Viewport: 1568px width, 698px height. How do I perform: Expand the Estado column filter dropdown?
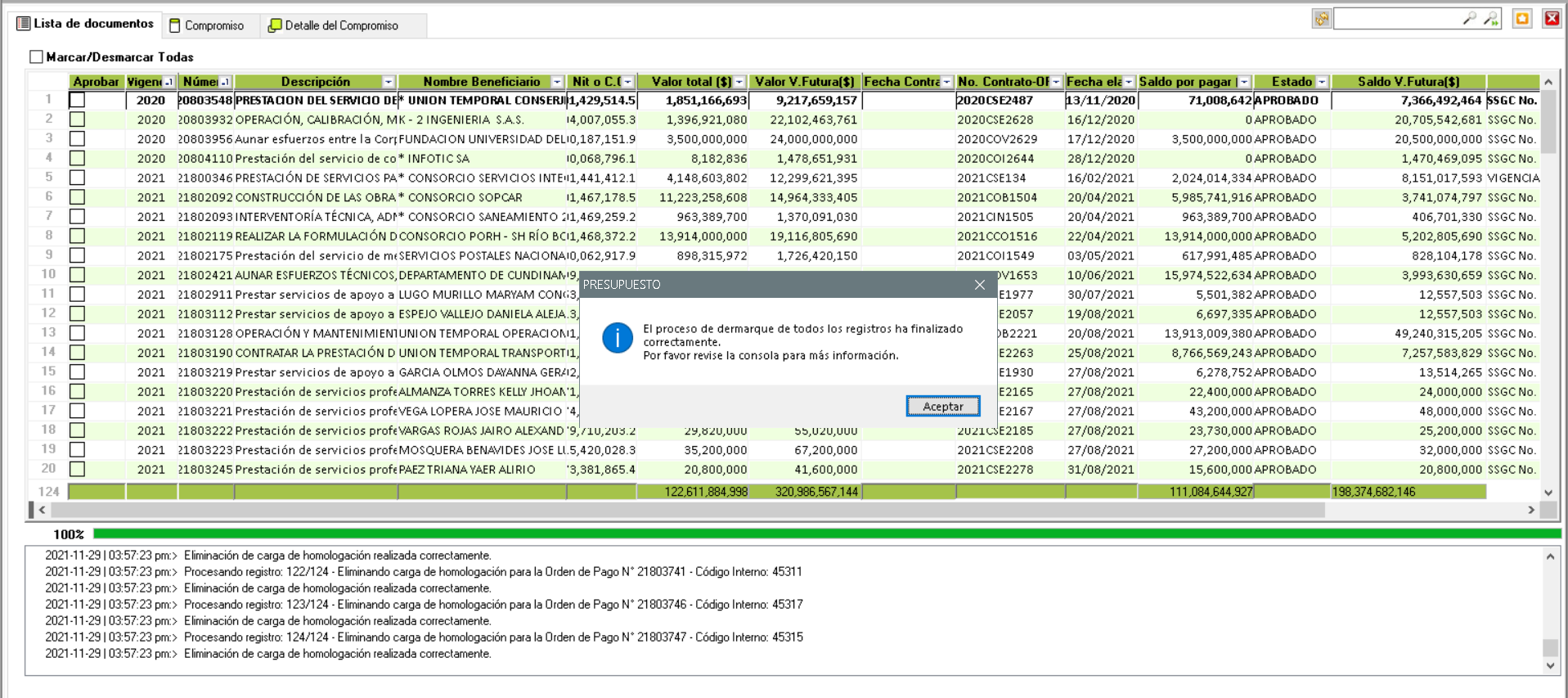coord(1322,82)
